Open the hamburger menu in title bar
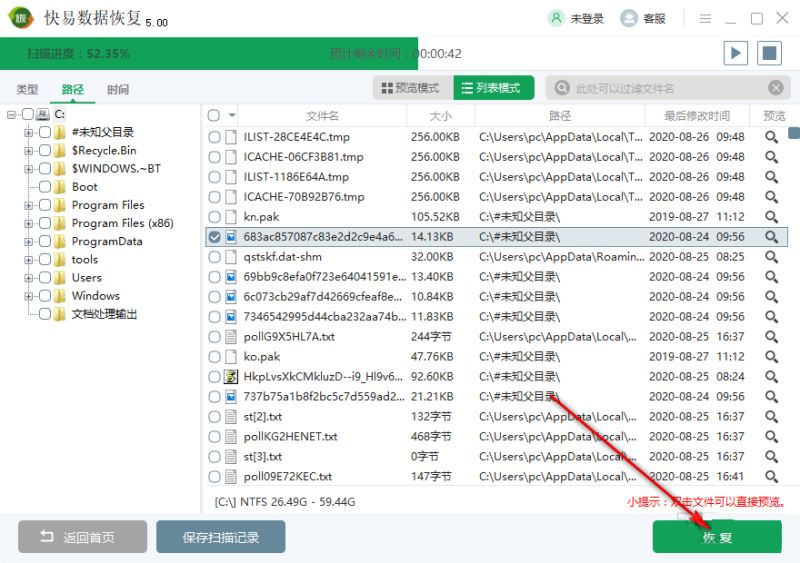The width and height of the screenshot is (800, 563). [x=706, y=18]
